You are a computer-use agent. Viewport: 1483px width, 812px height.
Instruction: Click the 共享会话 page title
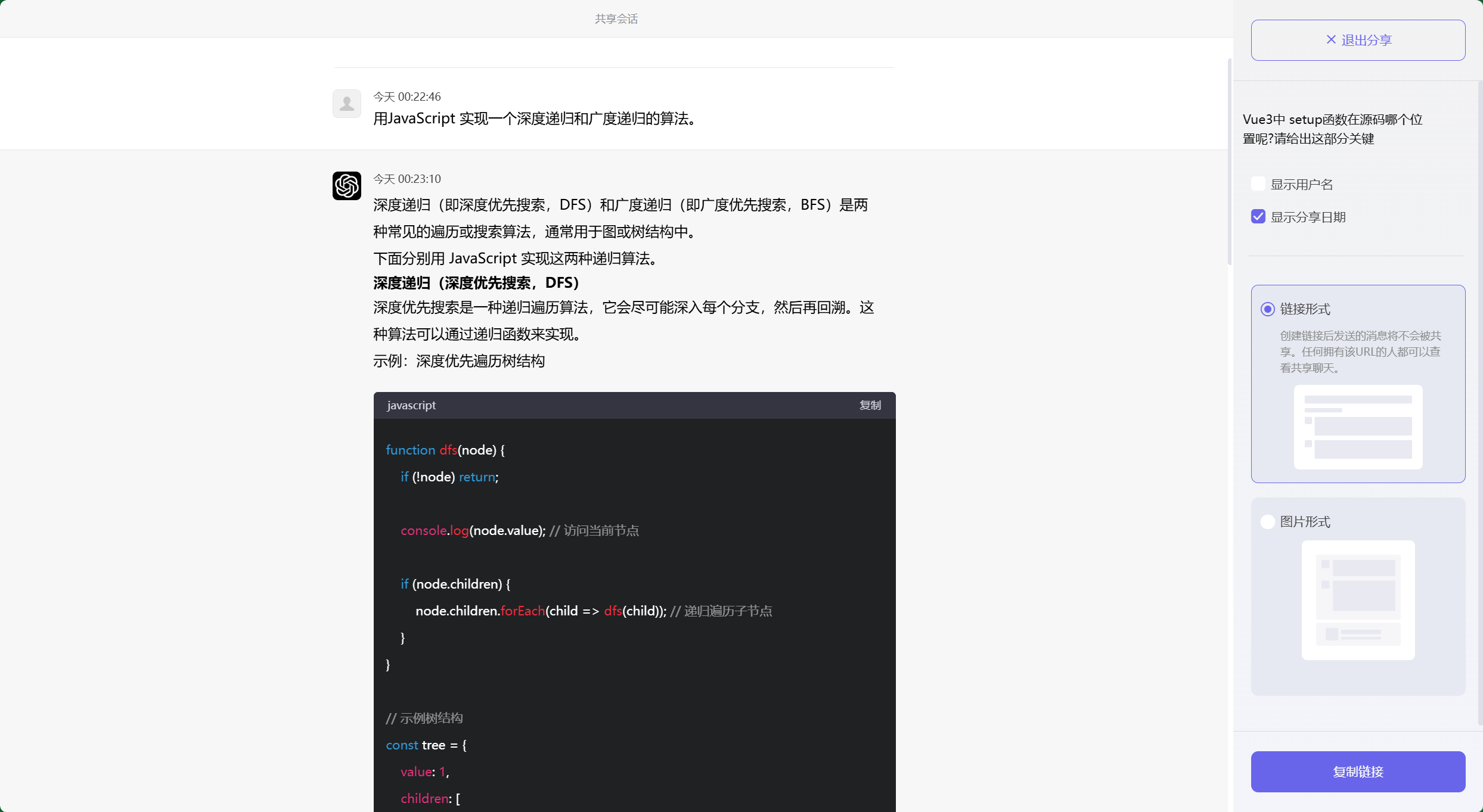point(615,18)
